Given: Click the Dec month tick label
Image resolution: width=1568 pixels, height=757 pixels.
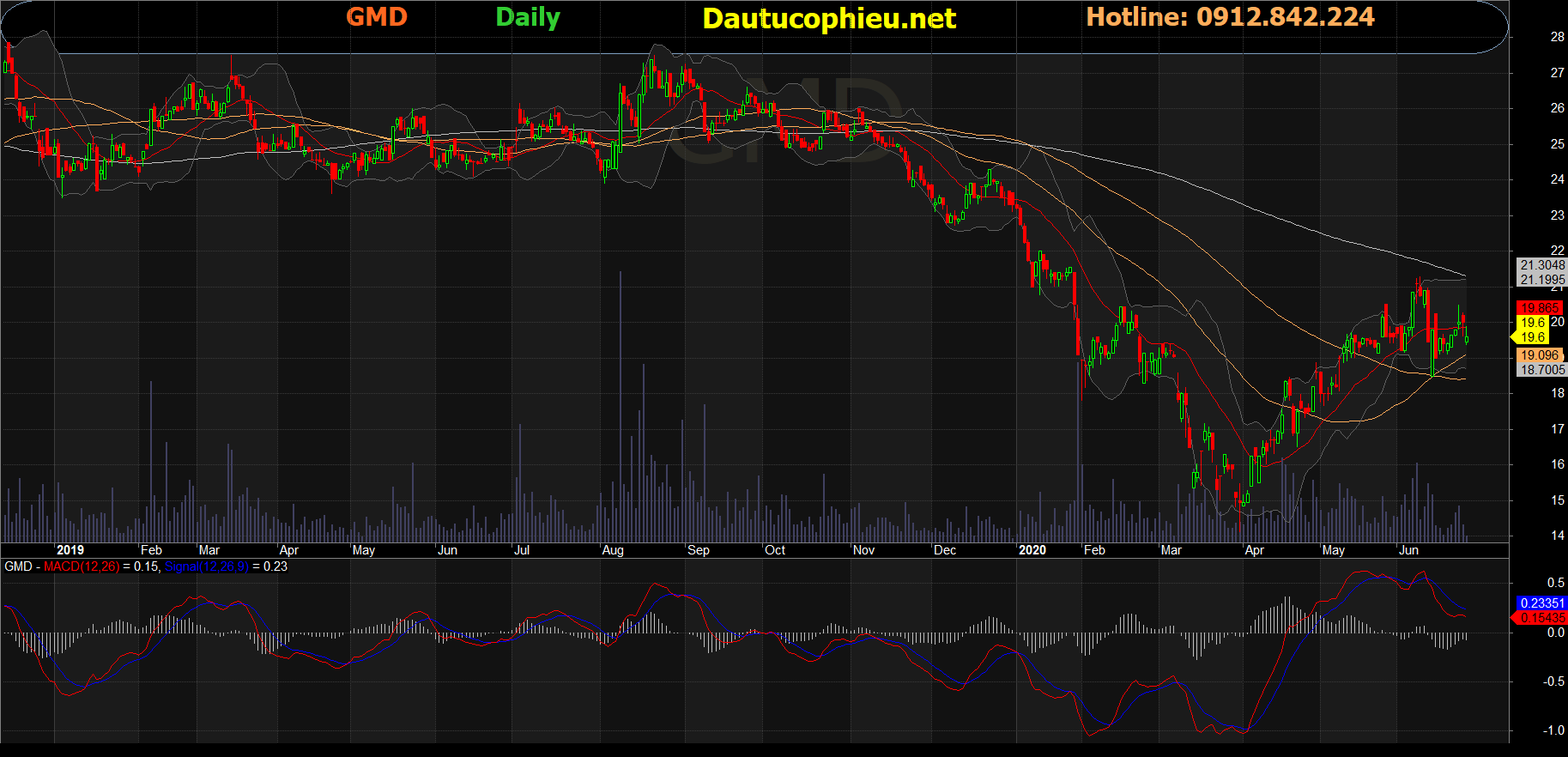Looking at the screenshot, I should (x=945, y=550).
